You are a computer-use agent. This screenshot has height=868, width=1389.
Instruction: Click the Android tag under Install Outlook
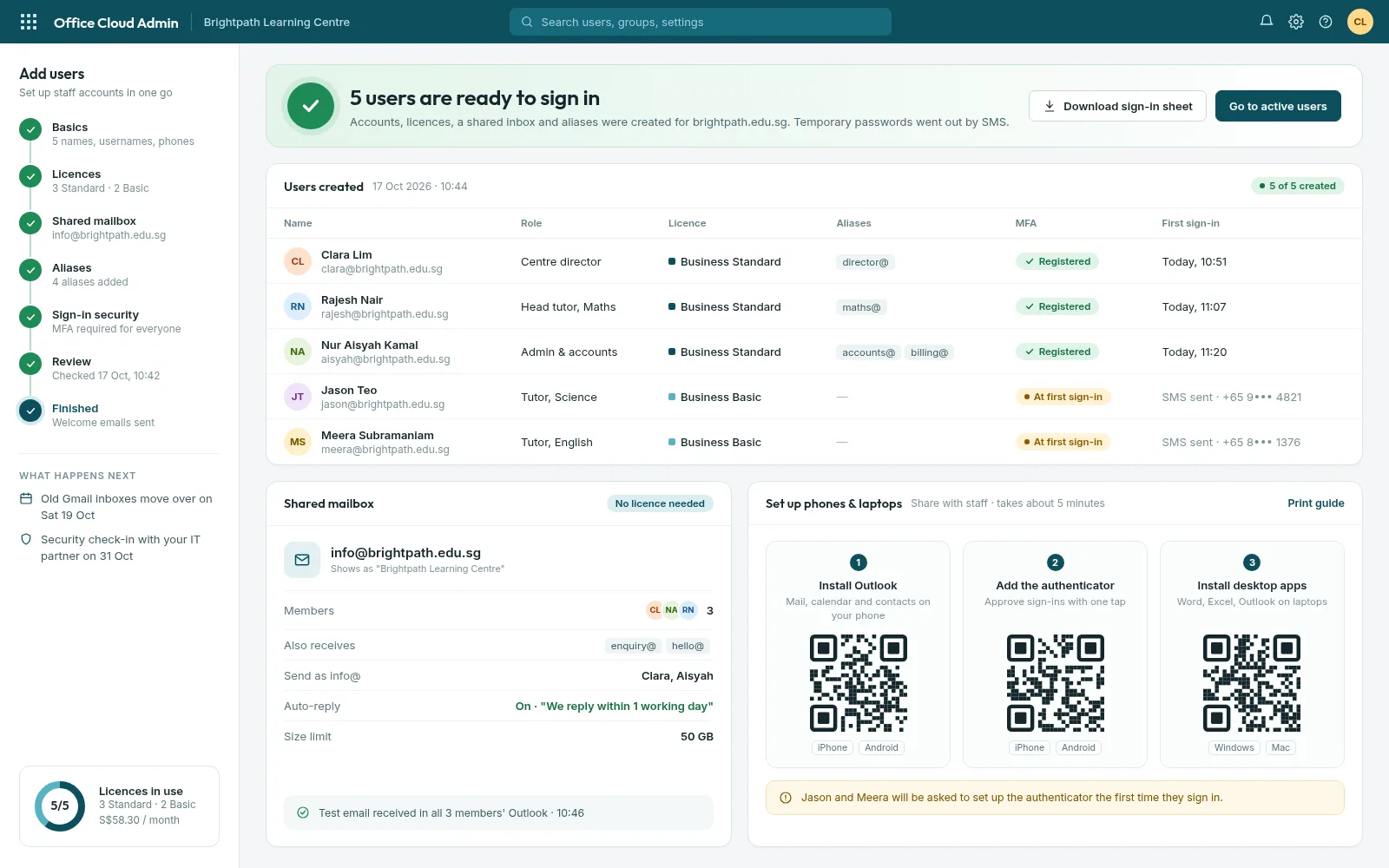coord(881,747)
